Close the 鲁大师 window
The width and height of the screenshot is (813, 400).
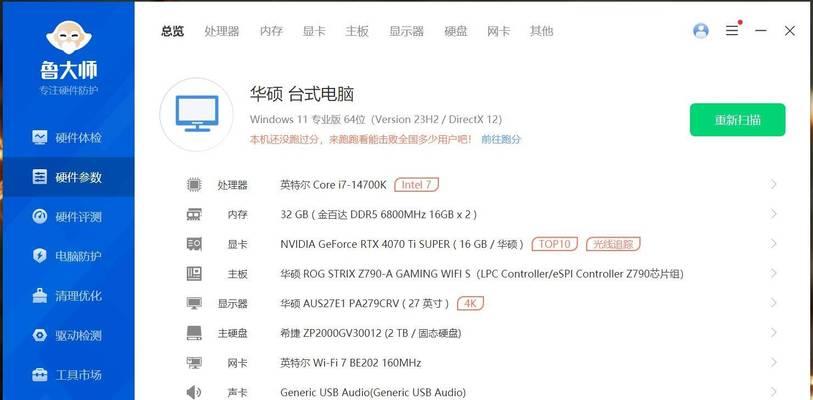[x=790, y=31]
